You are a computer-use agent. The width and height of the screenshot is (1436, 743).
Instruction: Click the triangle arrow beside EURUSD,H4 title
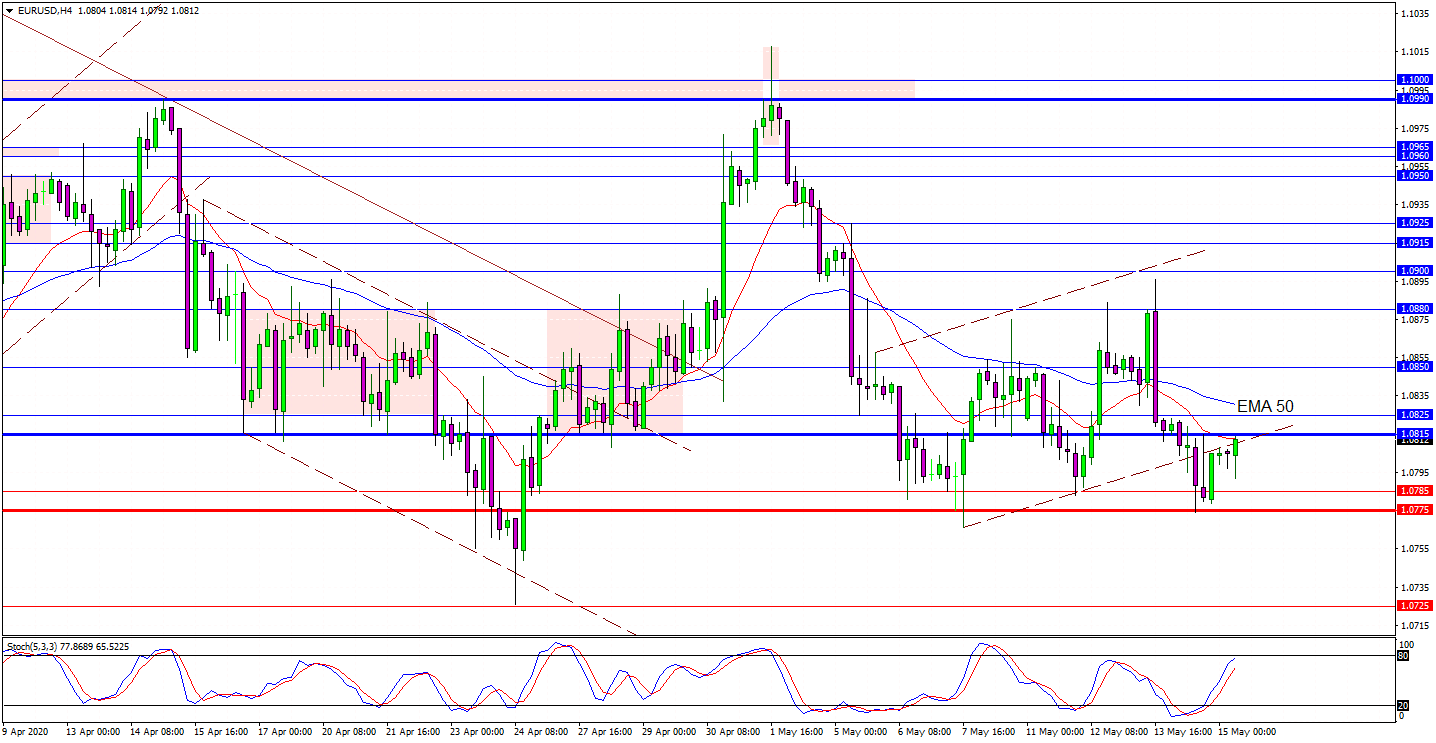tap(9, 10)
